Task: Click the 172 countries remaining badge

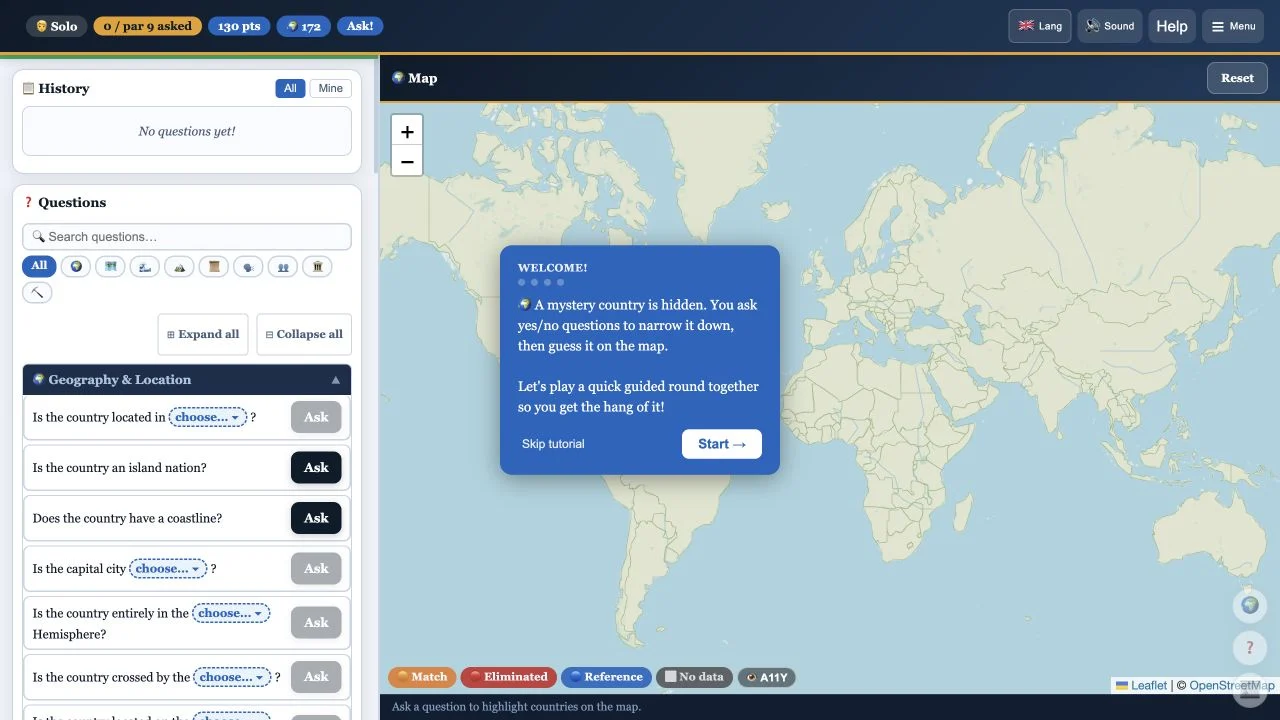Action: pos(304,26)
